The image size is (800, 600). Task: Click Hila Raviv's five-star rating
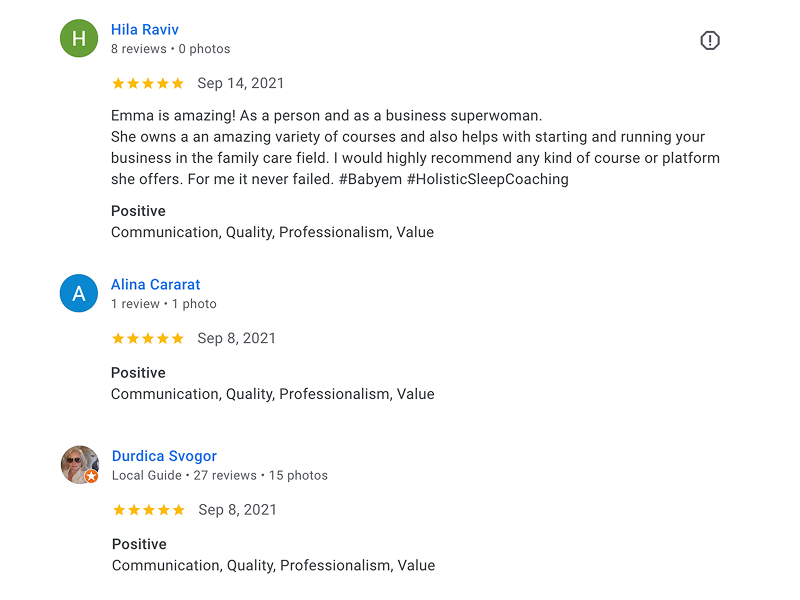(148, 83)
